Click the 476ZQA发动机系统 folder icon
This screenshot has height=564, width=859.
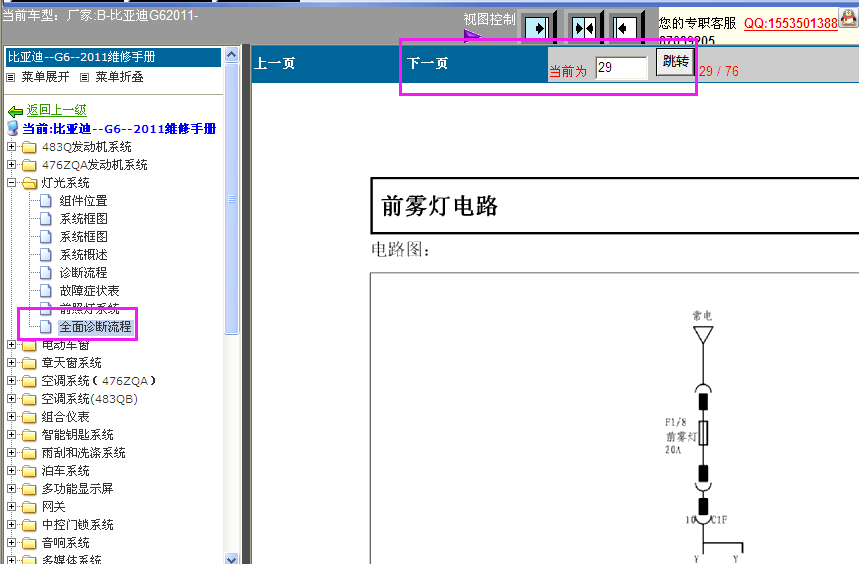tap(29, 165)
